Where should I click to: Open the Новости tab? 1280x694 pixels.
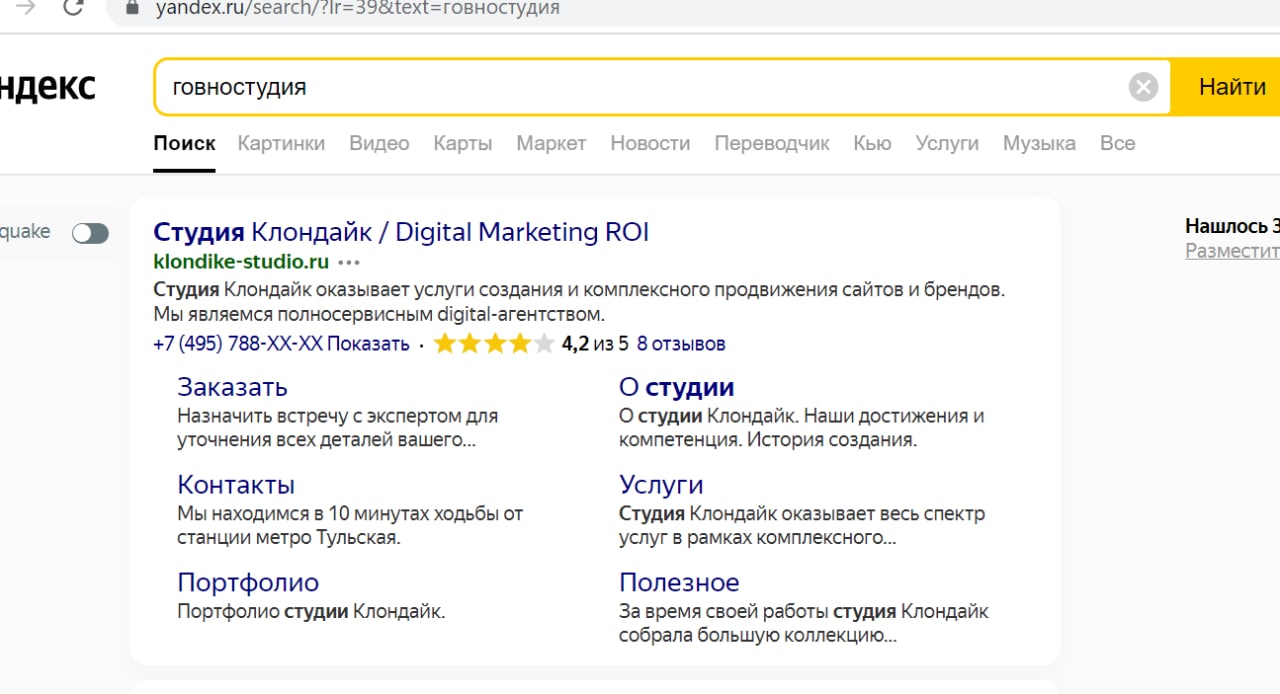[650, 143]
